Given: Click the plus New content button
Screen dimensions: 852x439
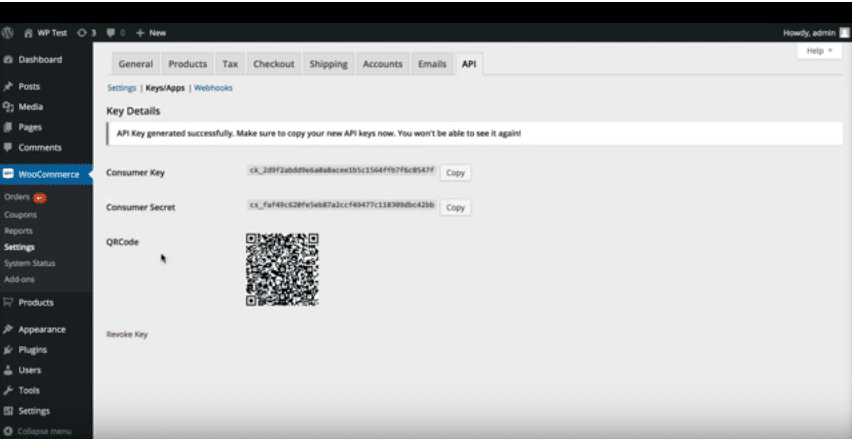Looking at the screenshot, I should pyautogui.click(x=151, y=33).
